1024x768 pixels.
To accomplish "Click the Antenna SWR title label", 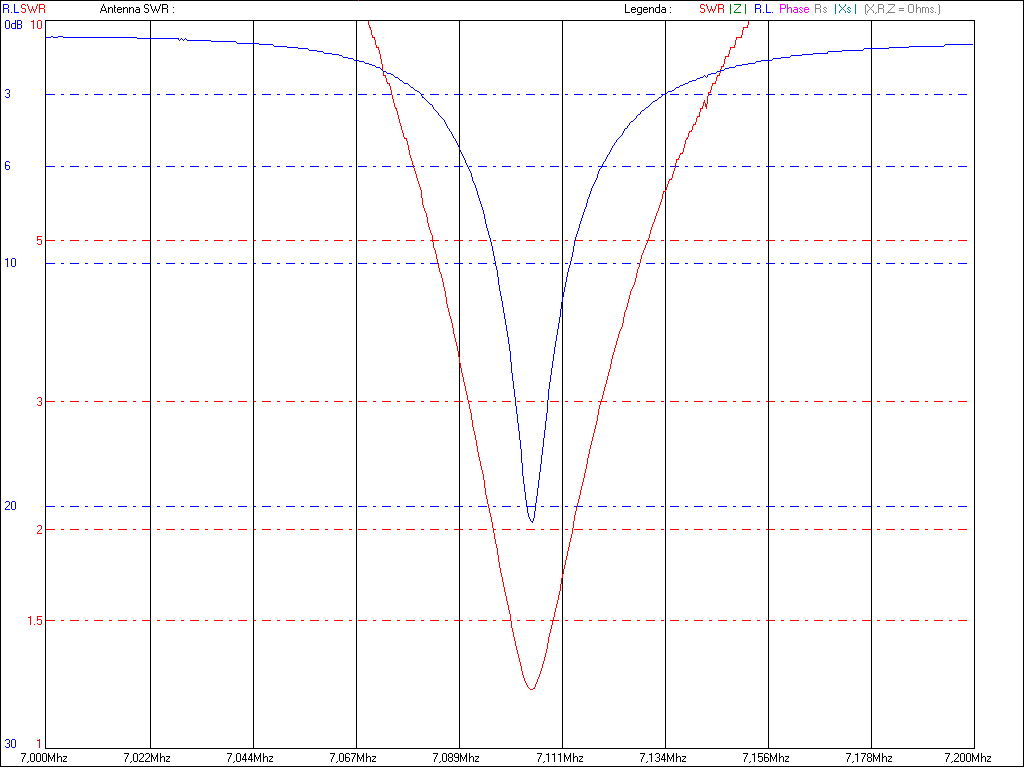I will [x=137, y=9].
